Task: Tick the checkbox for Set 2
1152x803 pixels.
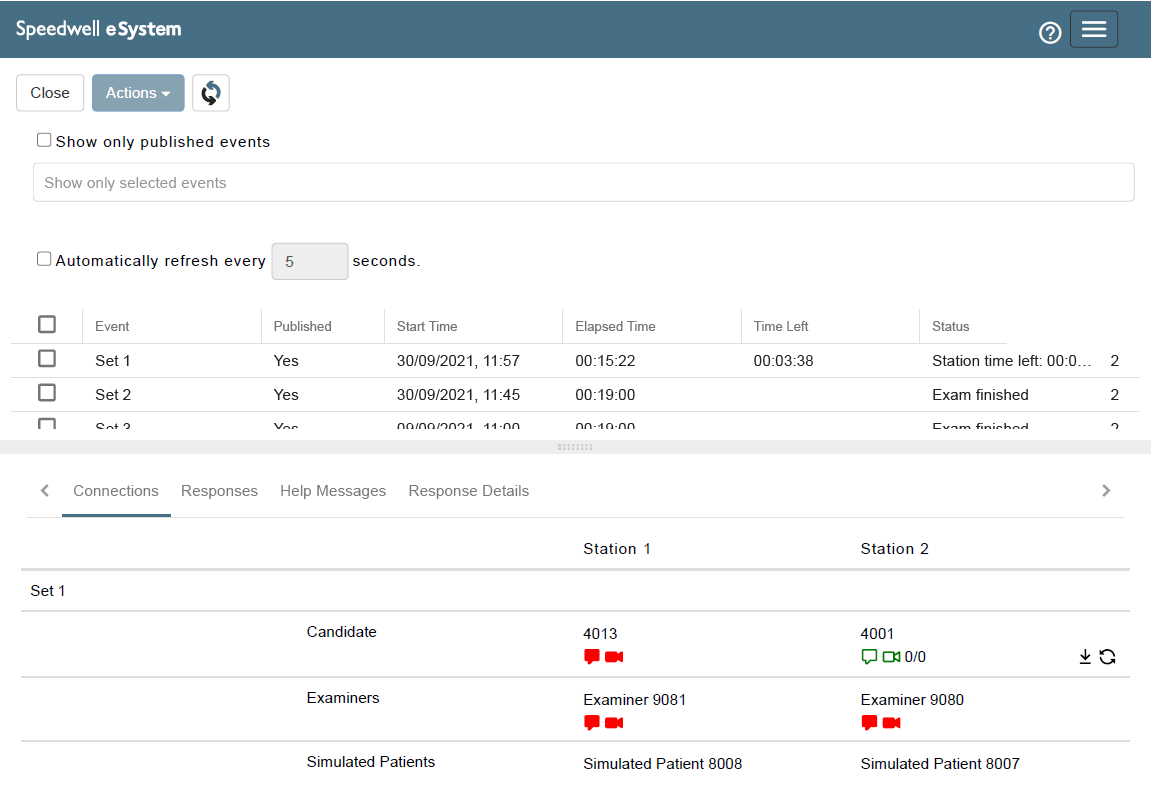Action: pyautogui.click(x=47, y=393)
